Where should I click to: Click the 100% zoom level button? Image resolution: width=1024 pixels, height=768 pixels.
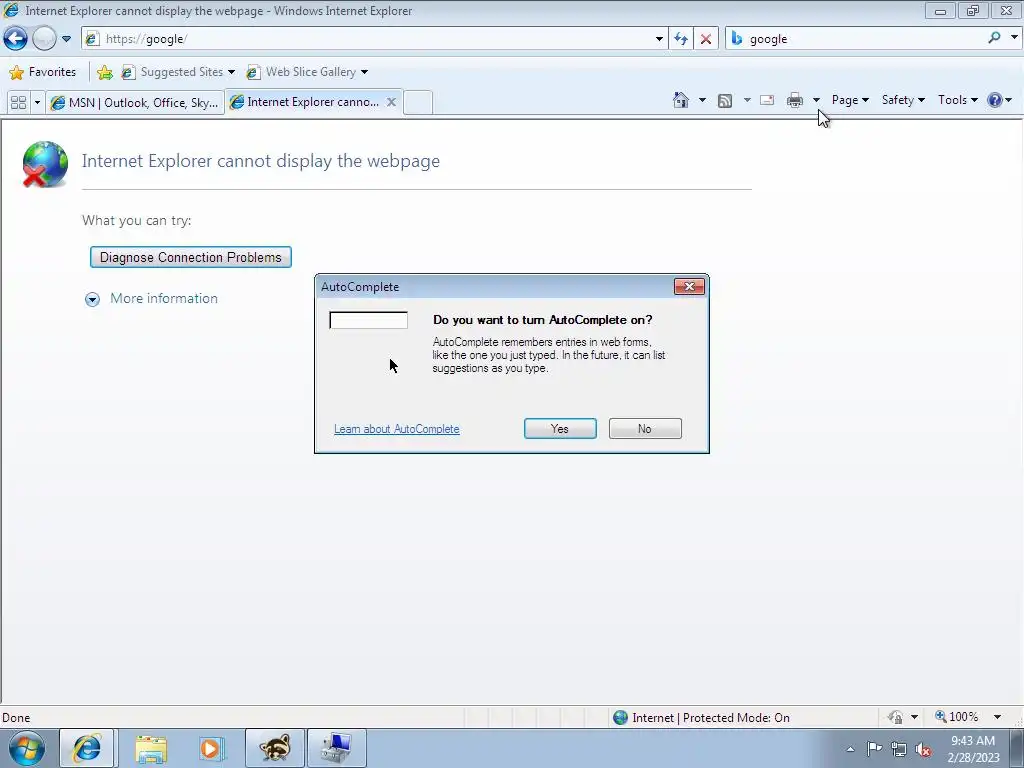[957, 717]
